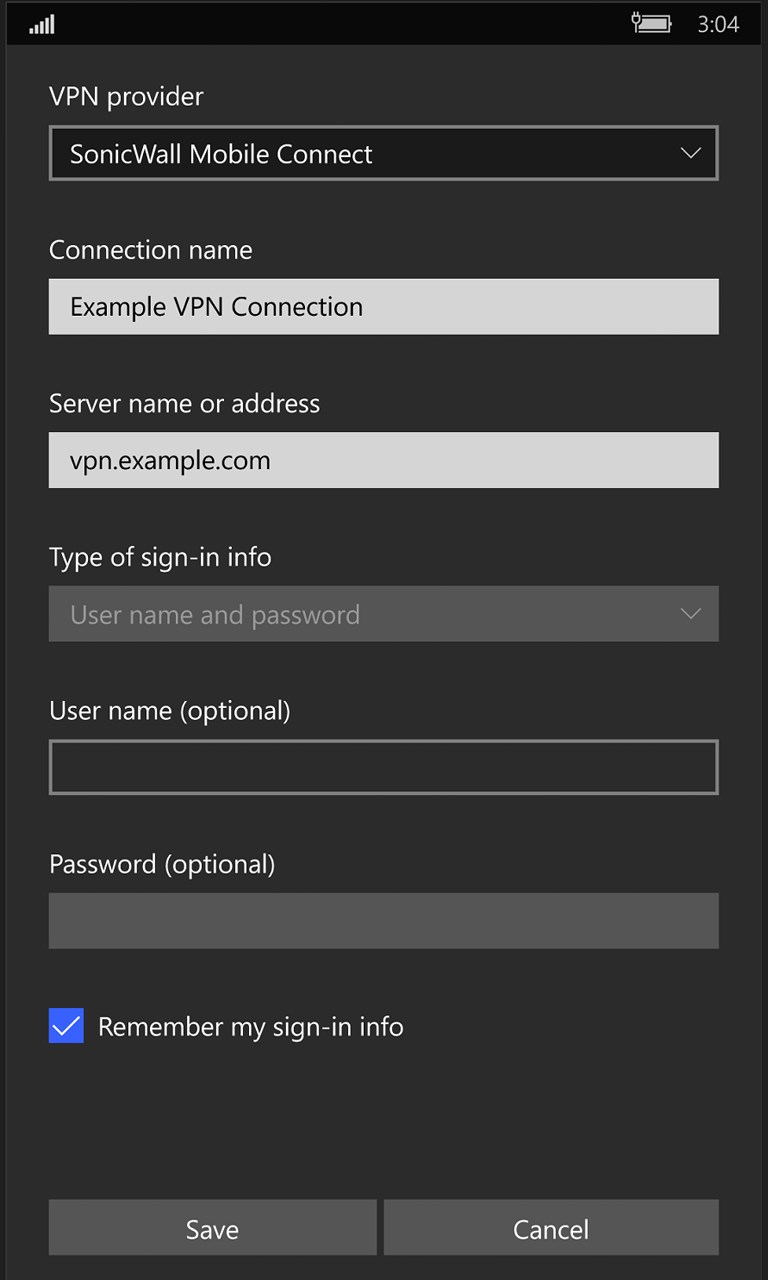Click the Password (optional) label
768x1280 pixels.
tap(161, 864)
